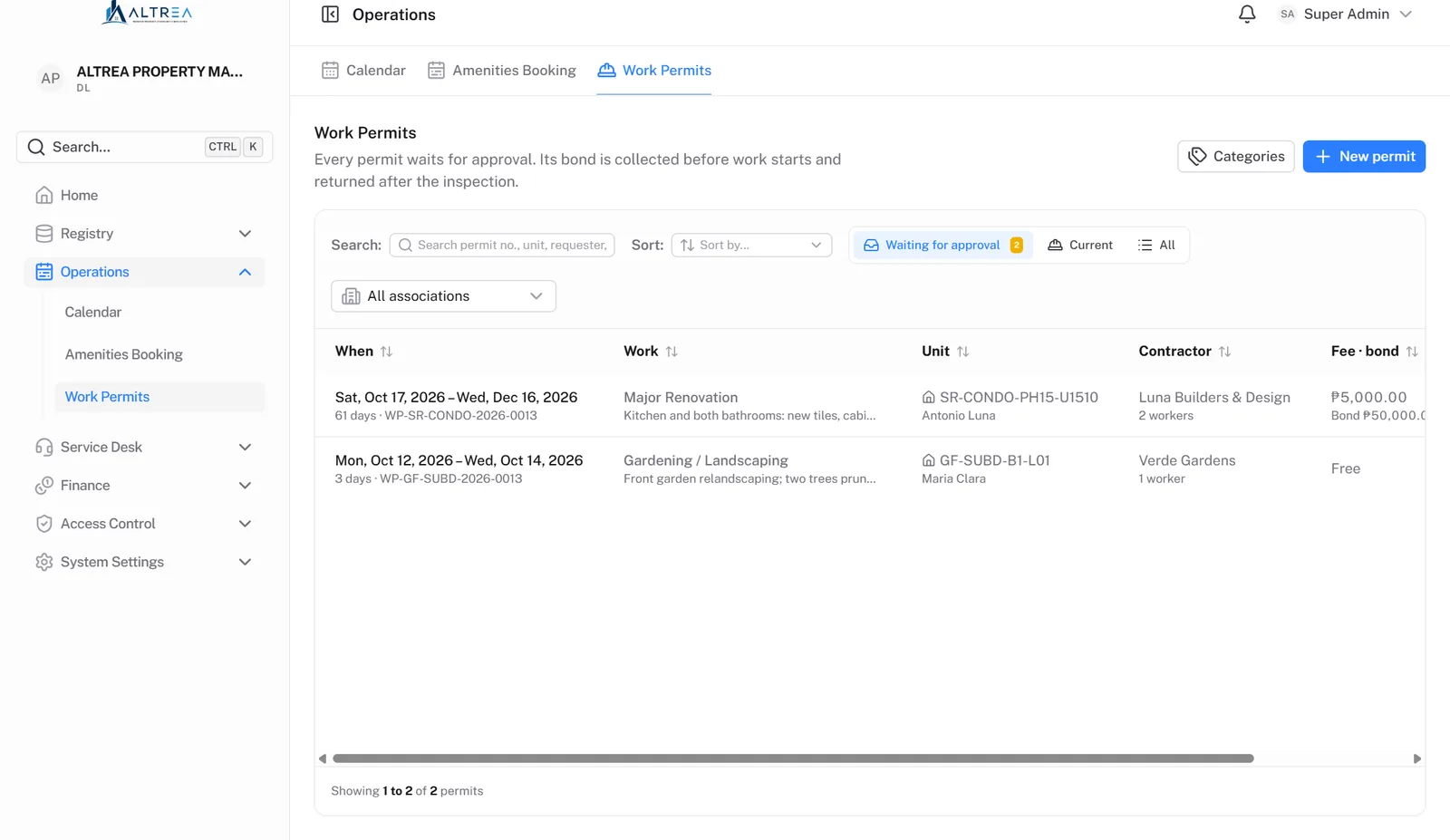Click the Finance coins icon
Screen dimensions: 1450x840
43,486
